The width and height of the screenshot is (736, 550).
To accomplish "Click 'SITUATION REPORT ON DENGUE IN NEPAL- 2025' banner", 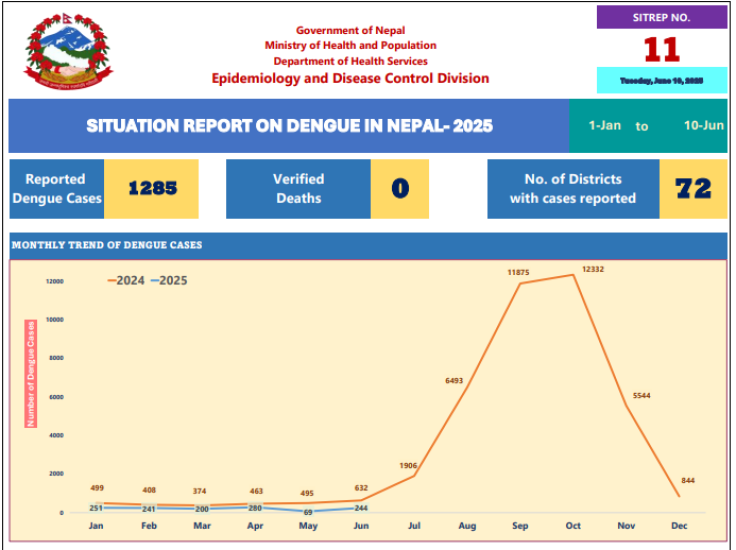I will click(x=289, y=126).
